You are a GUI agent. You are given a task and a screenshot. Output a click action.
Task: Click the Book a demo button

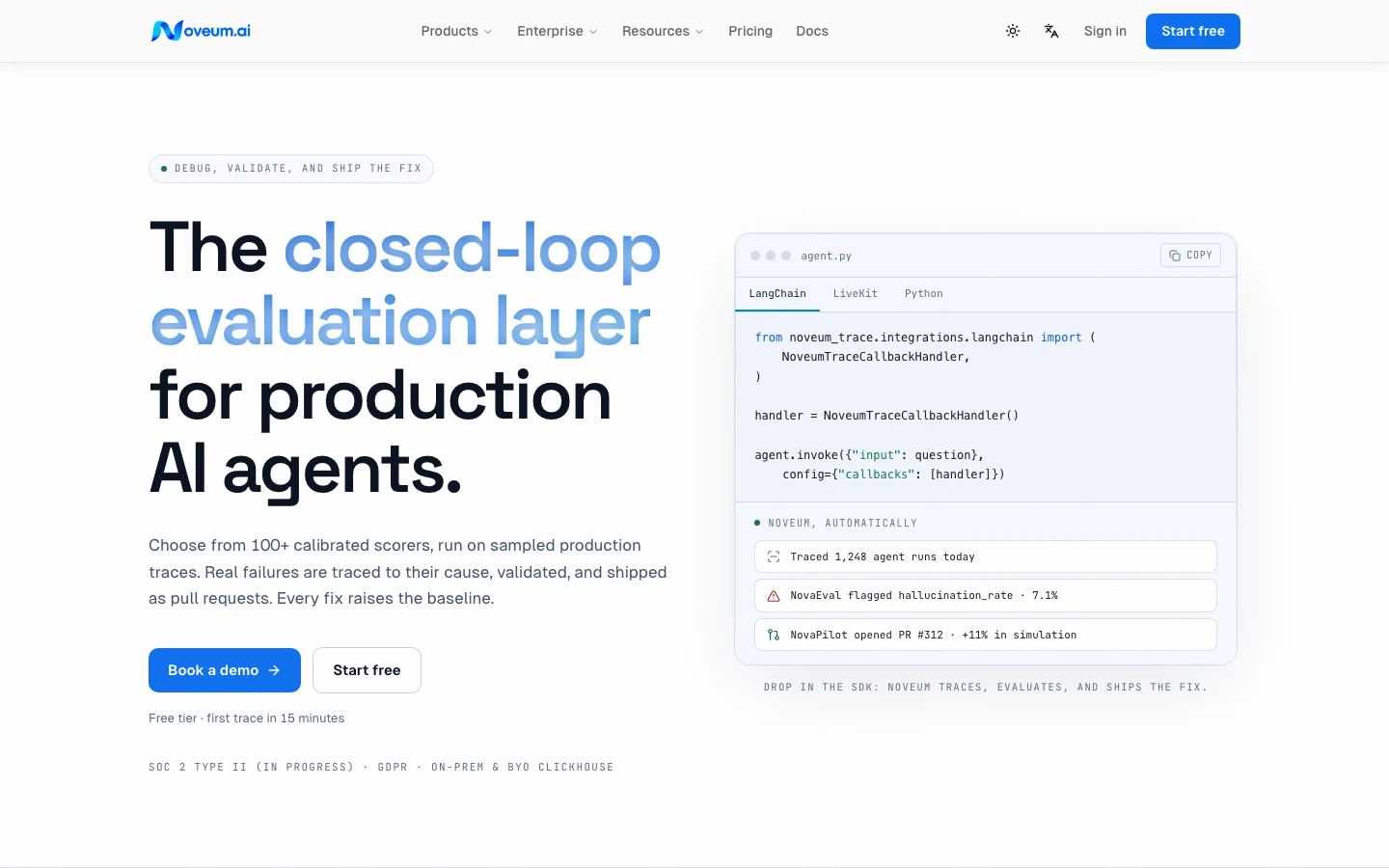[x=225, y=670]
